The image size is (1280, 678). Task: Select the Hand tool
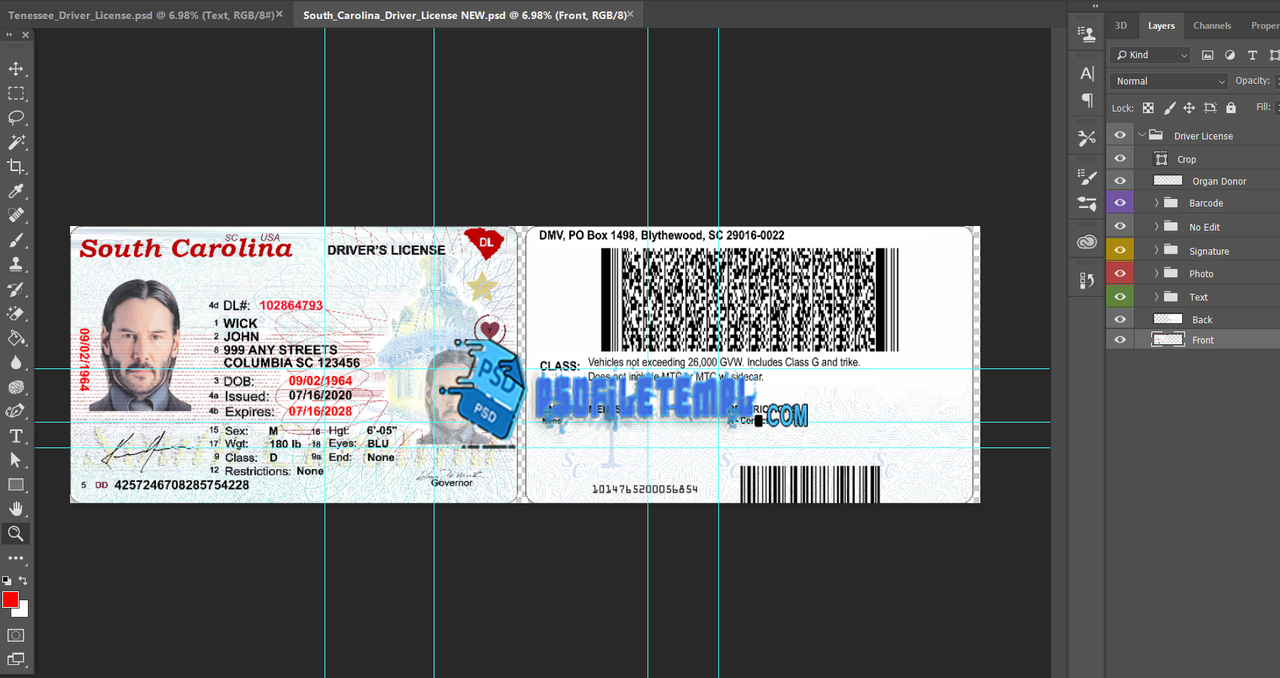tap(16, 509)
